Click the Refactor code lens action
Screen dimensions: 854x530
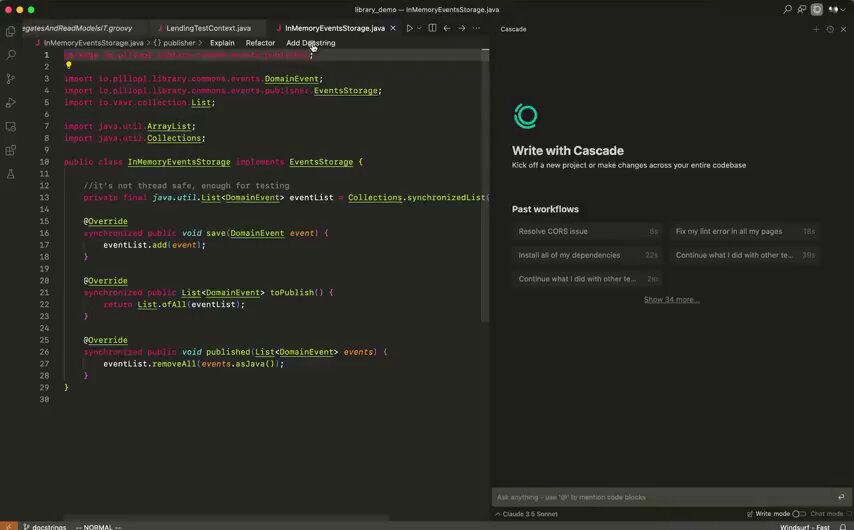(260, 42)
